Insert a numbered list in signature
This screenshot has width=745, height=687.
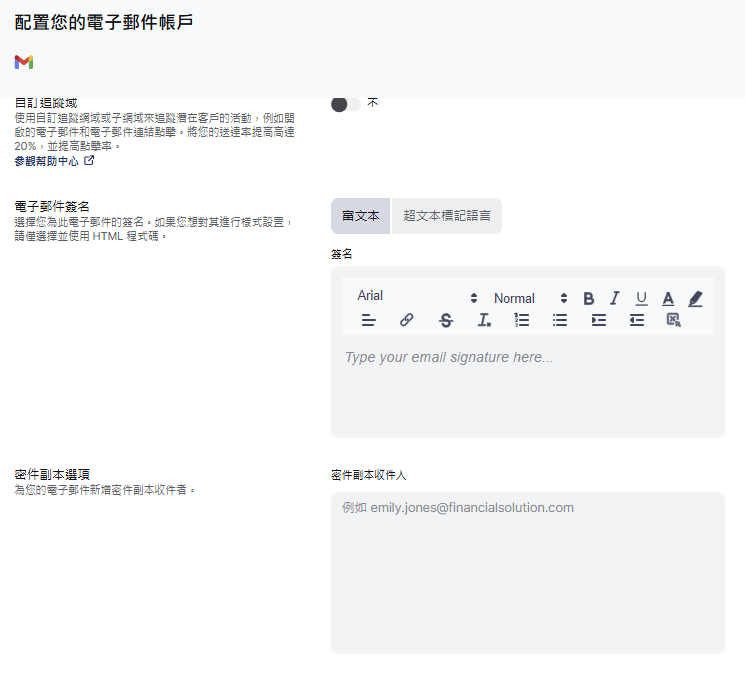(522, 320)
